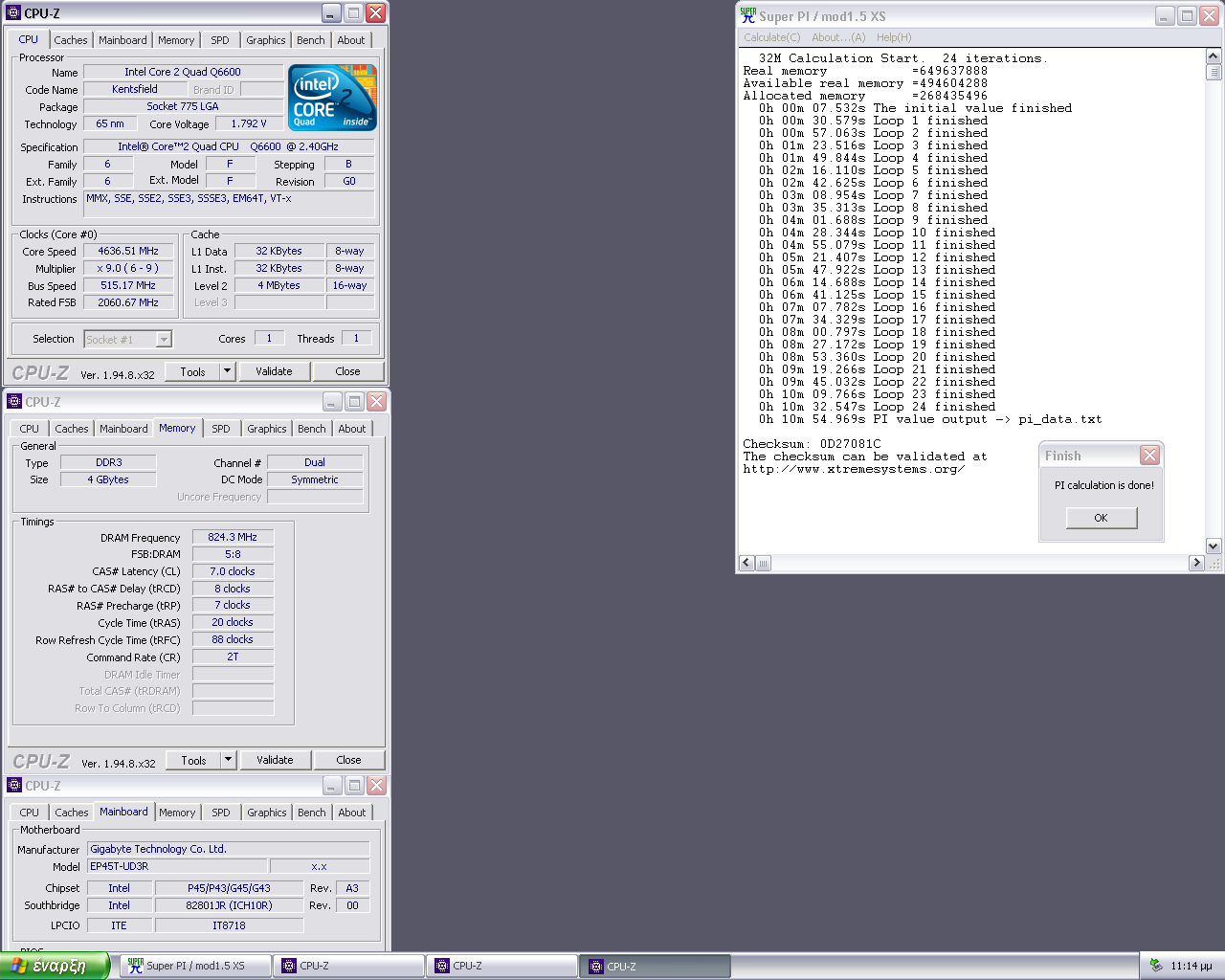Click Gigabyte Technology Co. Ltd. manufacturer field
1225x980 pixels.
coord(228,849)
